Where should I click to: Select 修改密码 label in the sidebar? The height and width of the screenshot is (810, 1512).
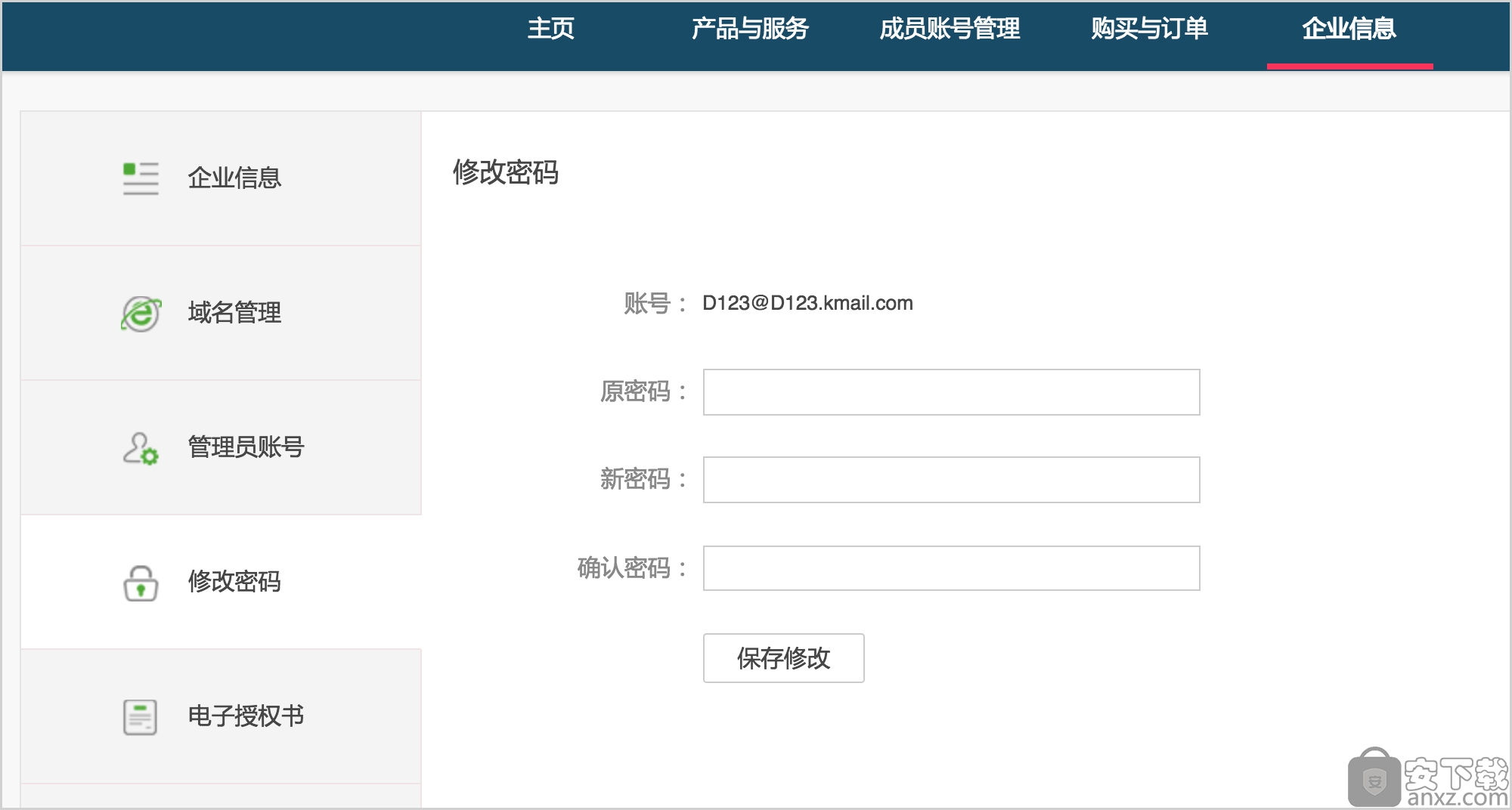coord(234,582)
